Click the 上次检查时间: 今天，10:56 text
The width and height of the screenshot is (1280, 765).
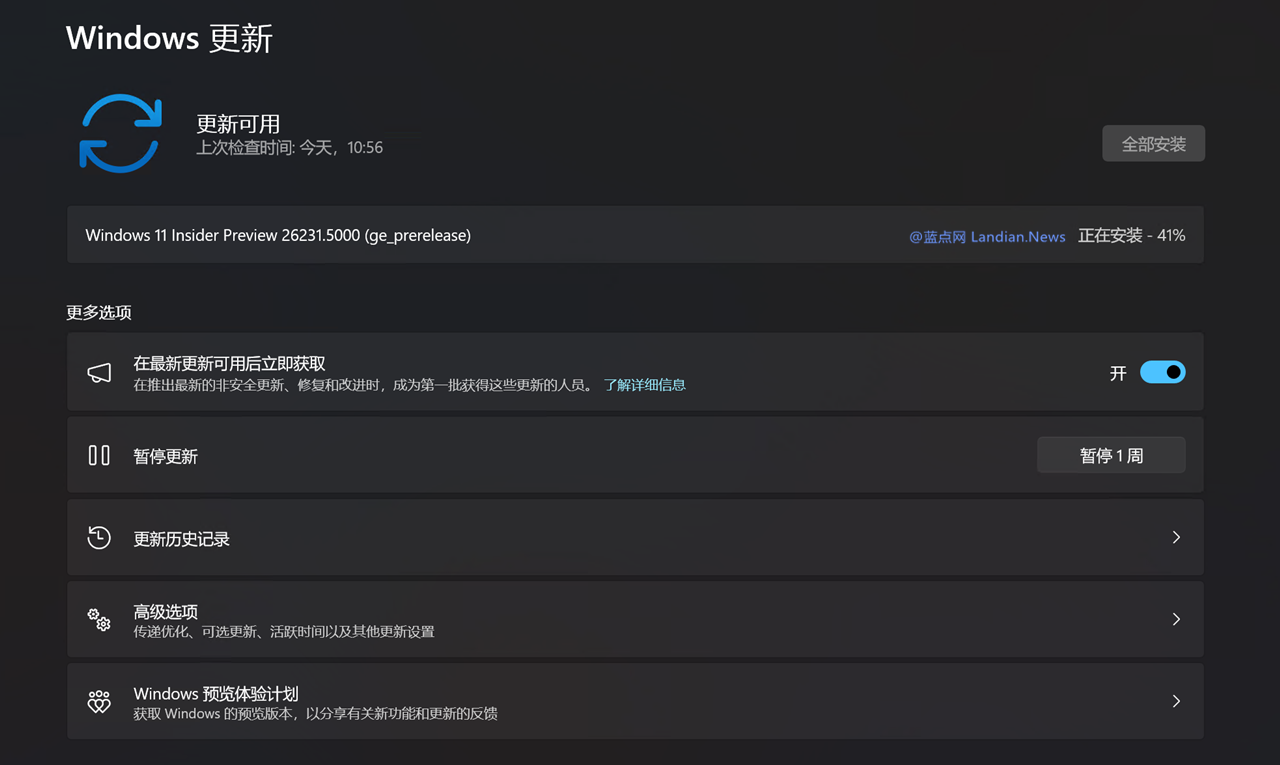point(289,147)
